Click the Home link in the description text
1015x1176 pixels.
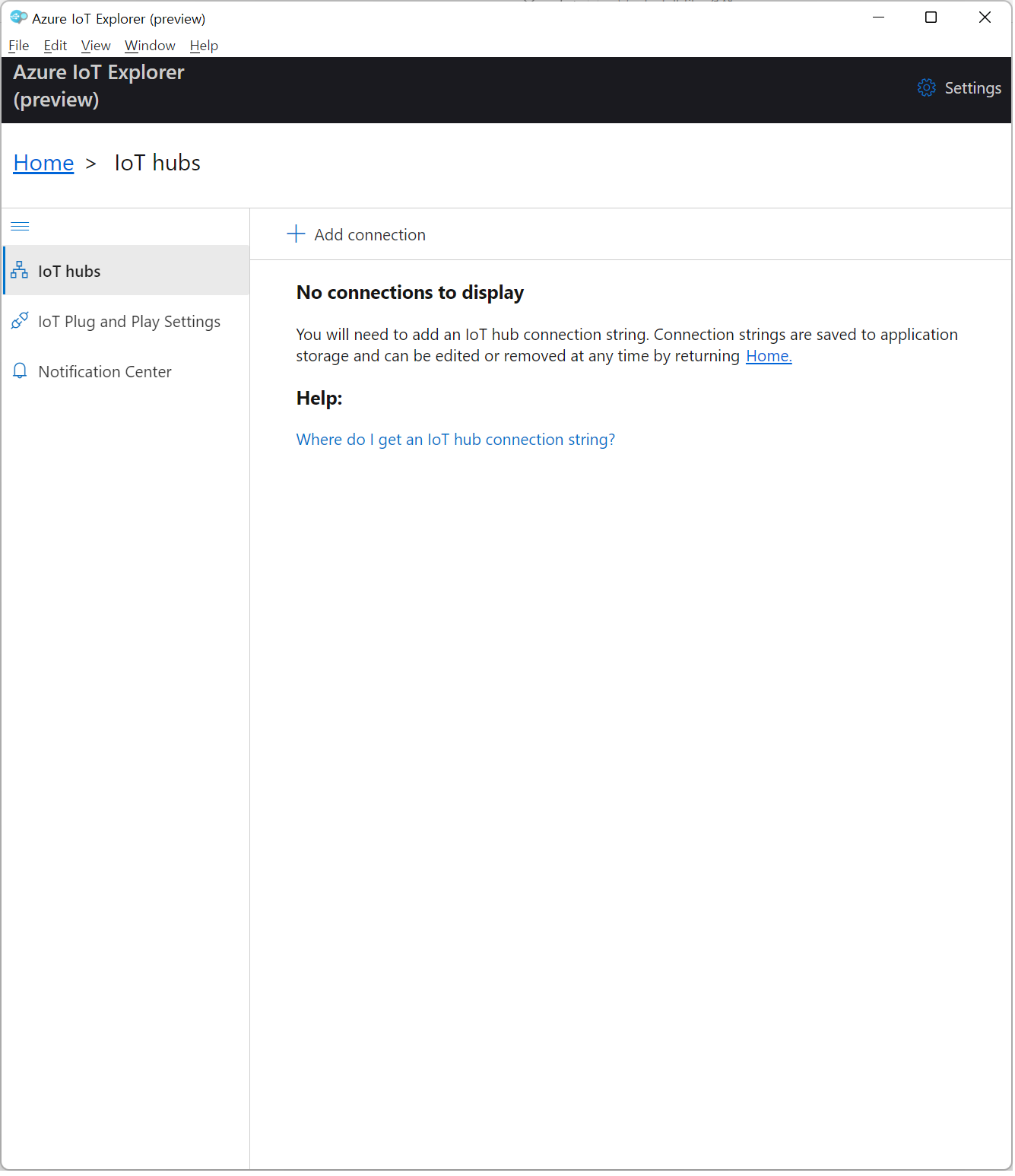coord(768,356)
